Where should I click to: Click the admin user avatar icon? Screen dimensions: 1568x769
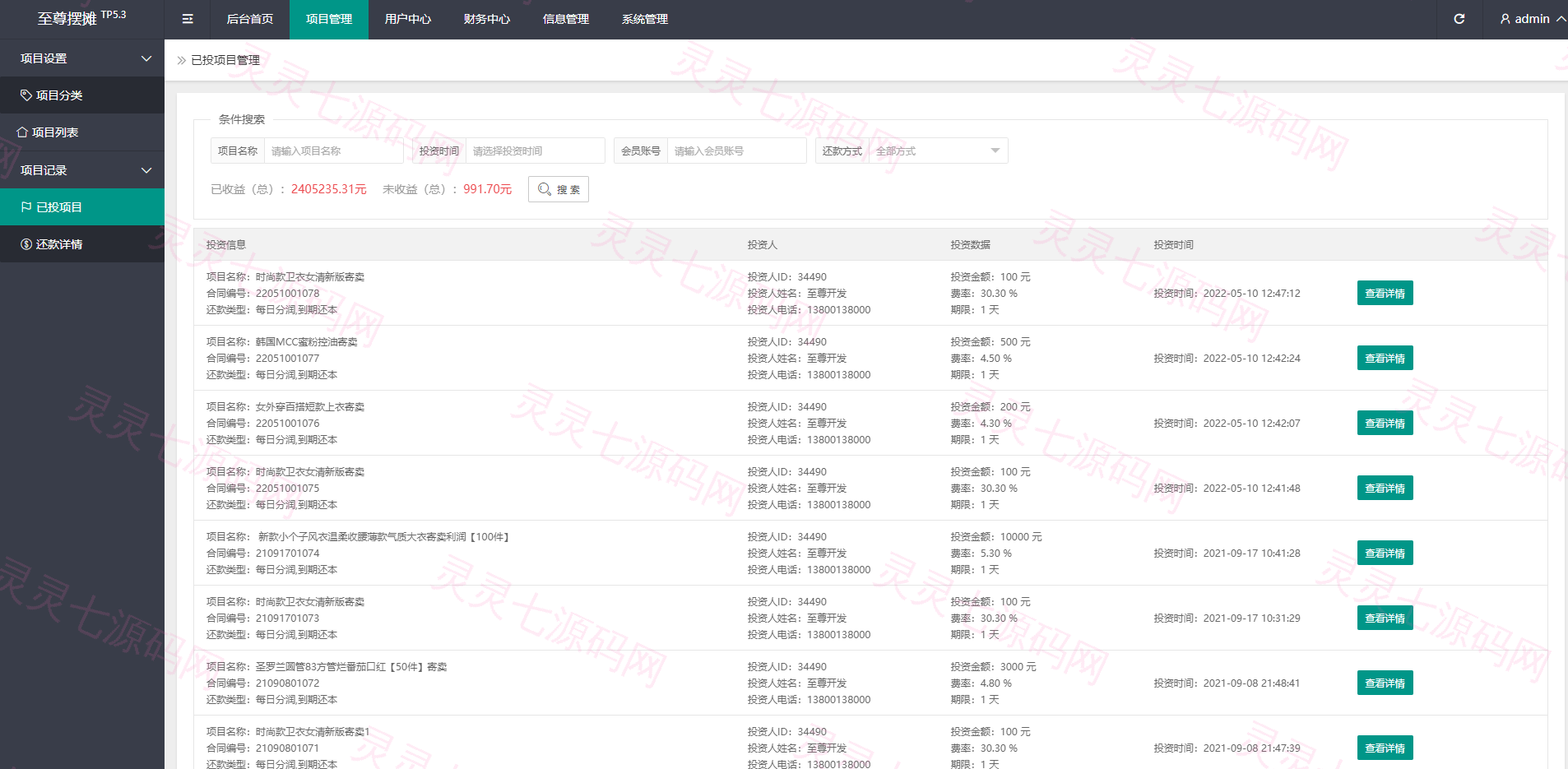pyautogui.click(x=1505, y=19)
